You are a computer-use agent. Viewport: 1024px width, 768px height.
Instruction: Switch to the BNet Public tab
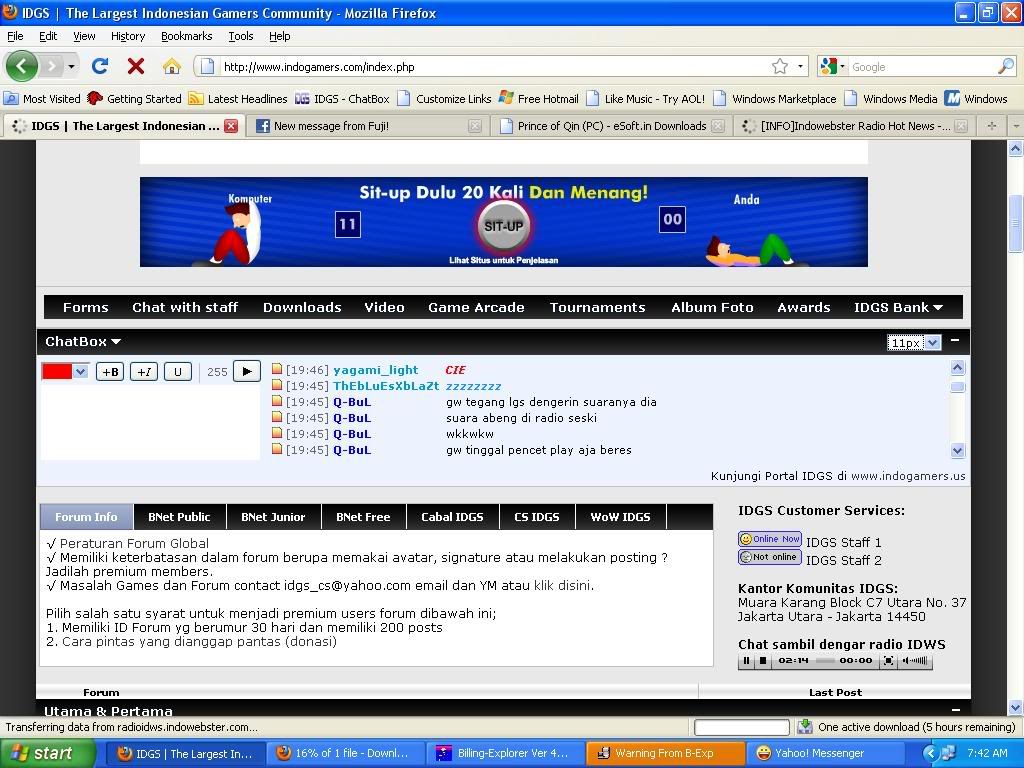tap(180, 517)
